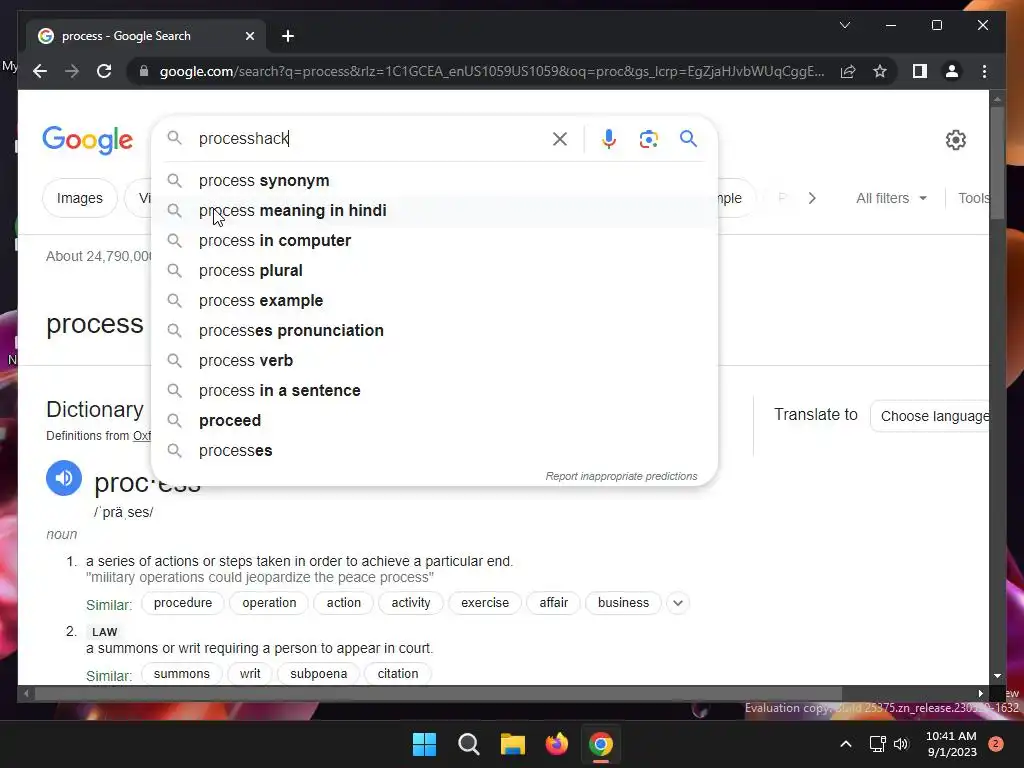Open the Windows Start menu
Viewport: 1024px width, 768px height.
424,744
